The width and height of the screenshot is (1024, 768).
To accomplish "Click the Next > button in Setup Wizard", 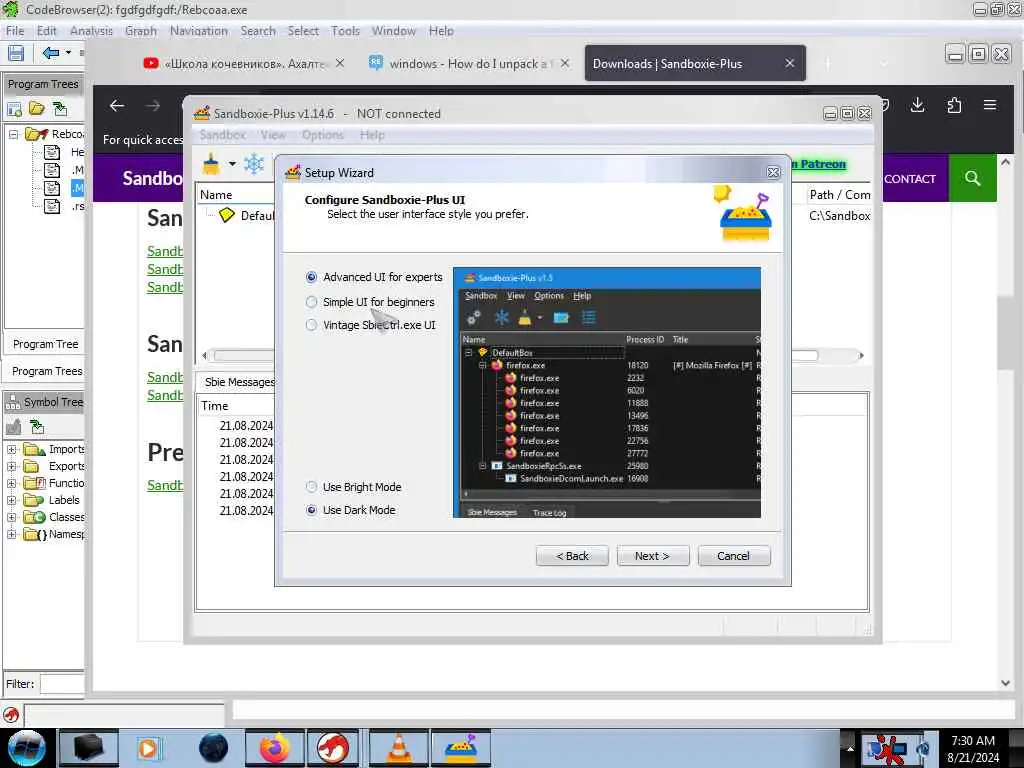I will tap(652, 556).
